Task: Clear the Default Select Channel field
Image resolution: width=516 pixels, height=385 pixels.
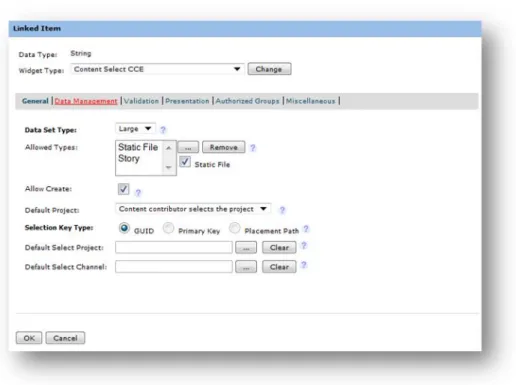Action: [x=279, y=267]
